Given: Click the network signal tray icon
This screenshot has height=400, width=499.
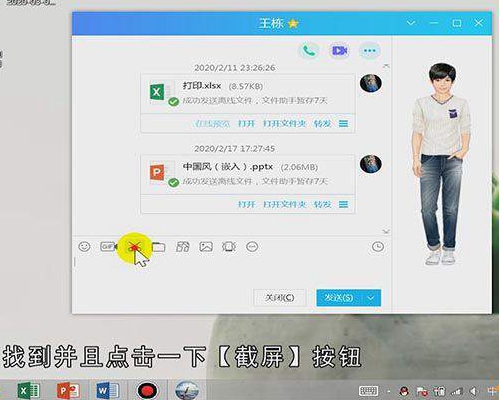Looking at the screenshot, I should [456, 391].
